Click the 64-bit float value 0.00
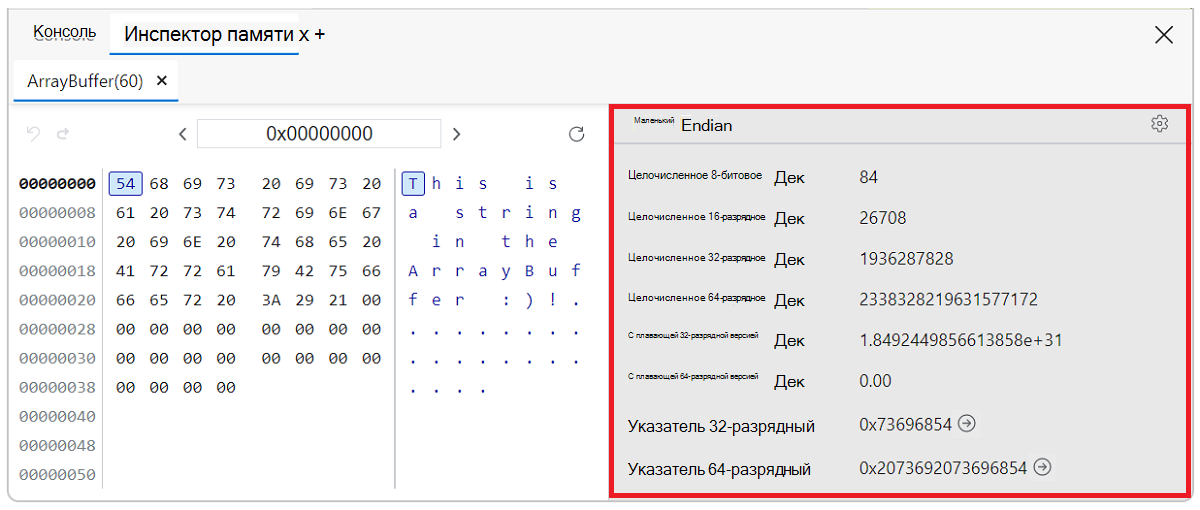This screenshot has height=510, width=1200. pos(875,381)
